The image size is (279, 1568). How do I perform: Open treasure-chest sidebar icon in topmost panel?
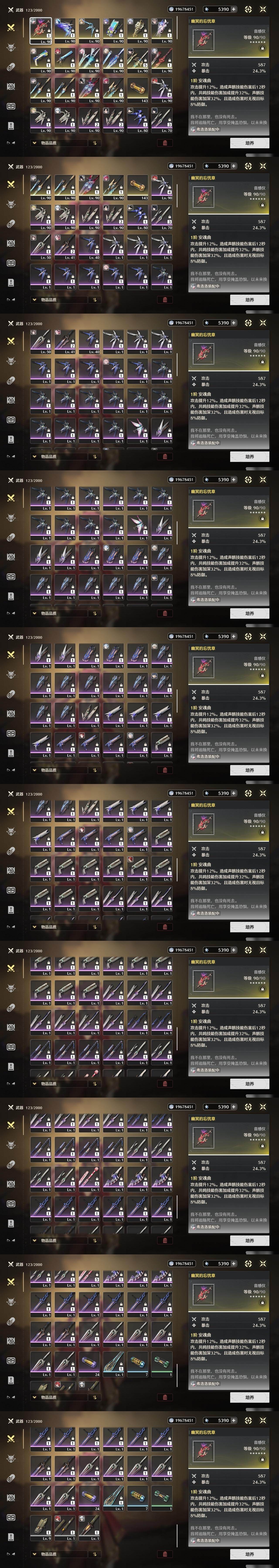(10, 106)
